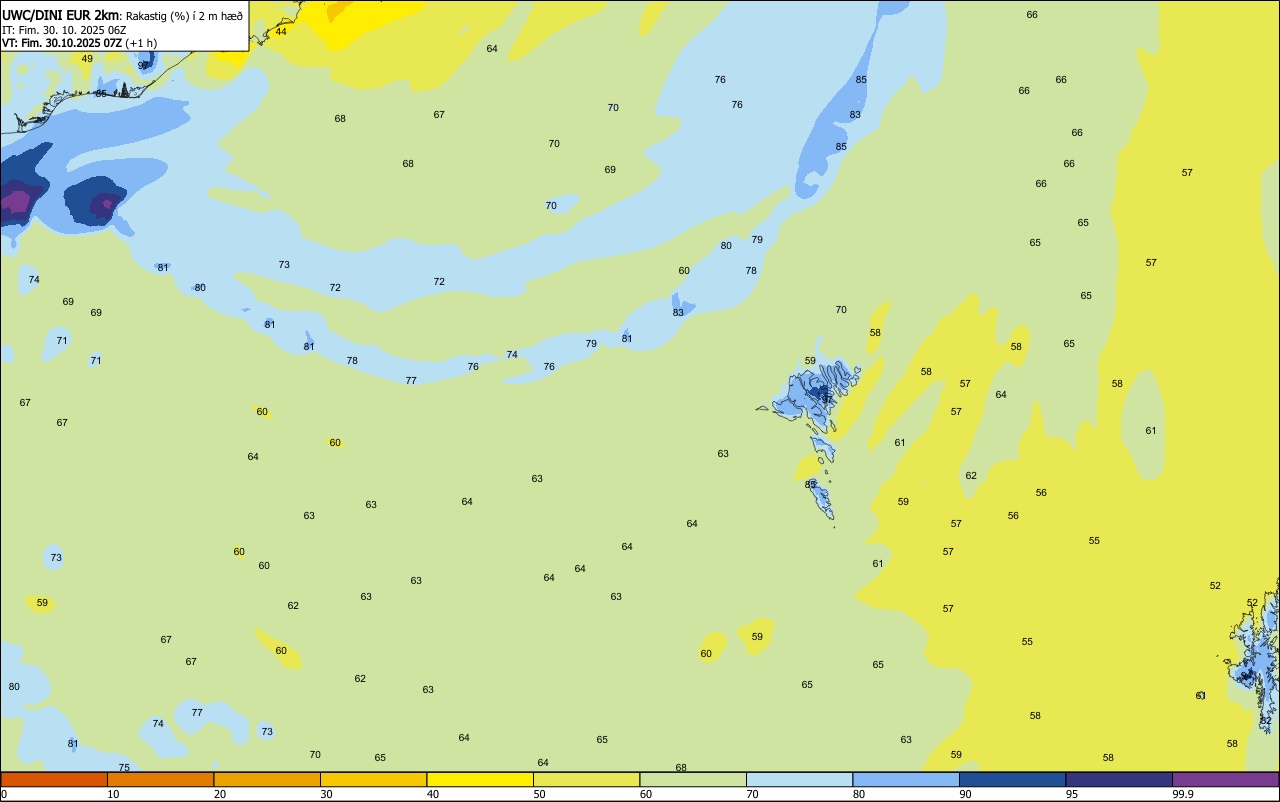The height and width of the screenshot is (802, 1280).
Task: Click the humidity value '75' on the map
Action: (124, 768)
